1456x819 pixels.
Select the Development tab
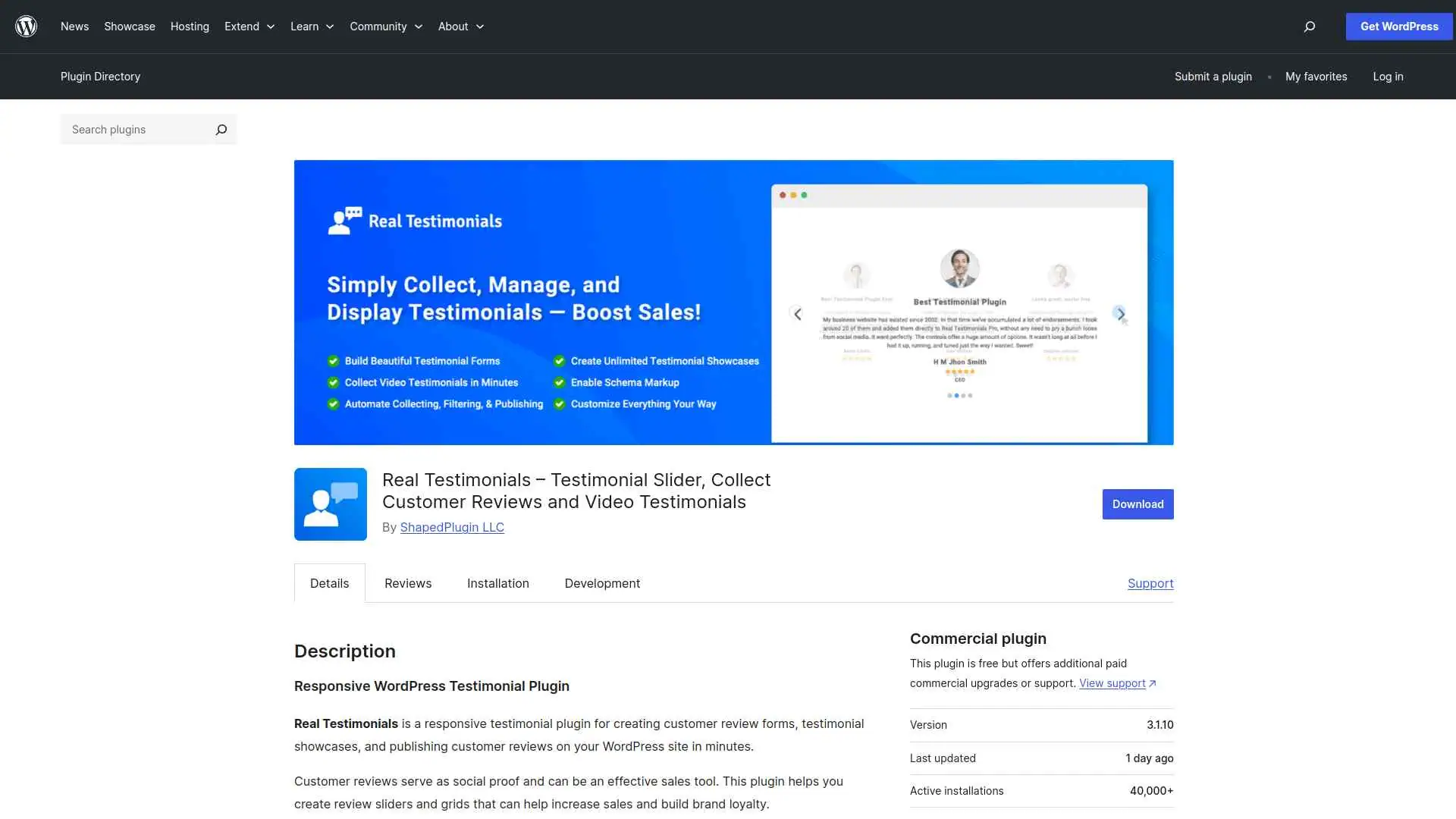pos(601,583)
